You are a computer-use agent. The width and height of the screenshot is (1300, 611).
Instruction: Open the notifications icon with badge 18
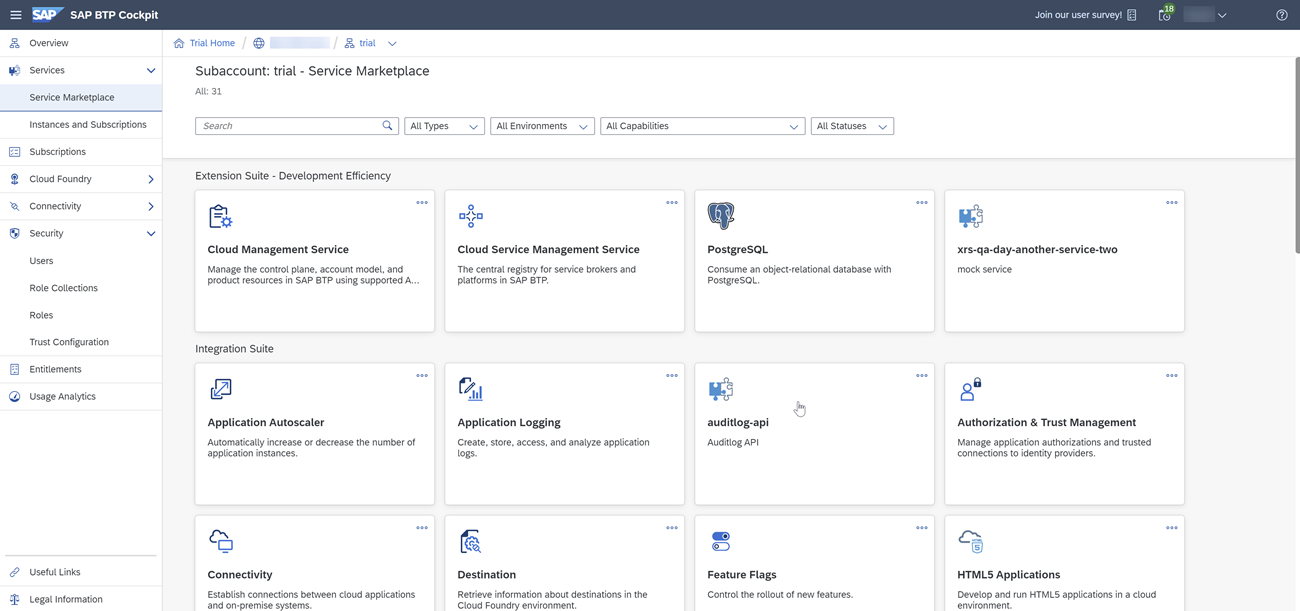click(x=1165, y=14)
